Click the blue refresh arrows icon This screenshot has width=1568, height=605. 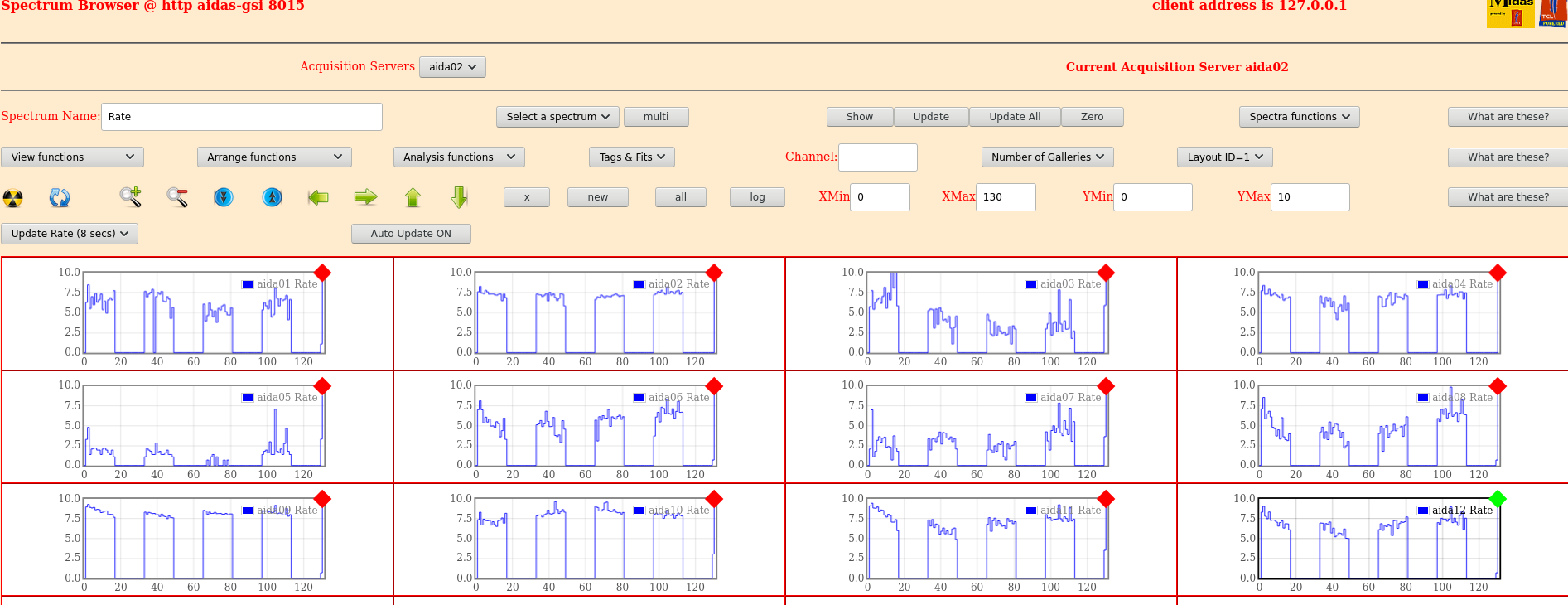[x=60, y=197]
